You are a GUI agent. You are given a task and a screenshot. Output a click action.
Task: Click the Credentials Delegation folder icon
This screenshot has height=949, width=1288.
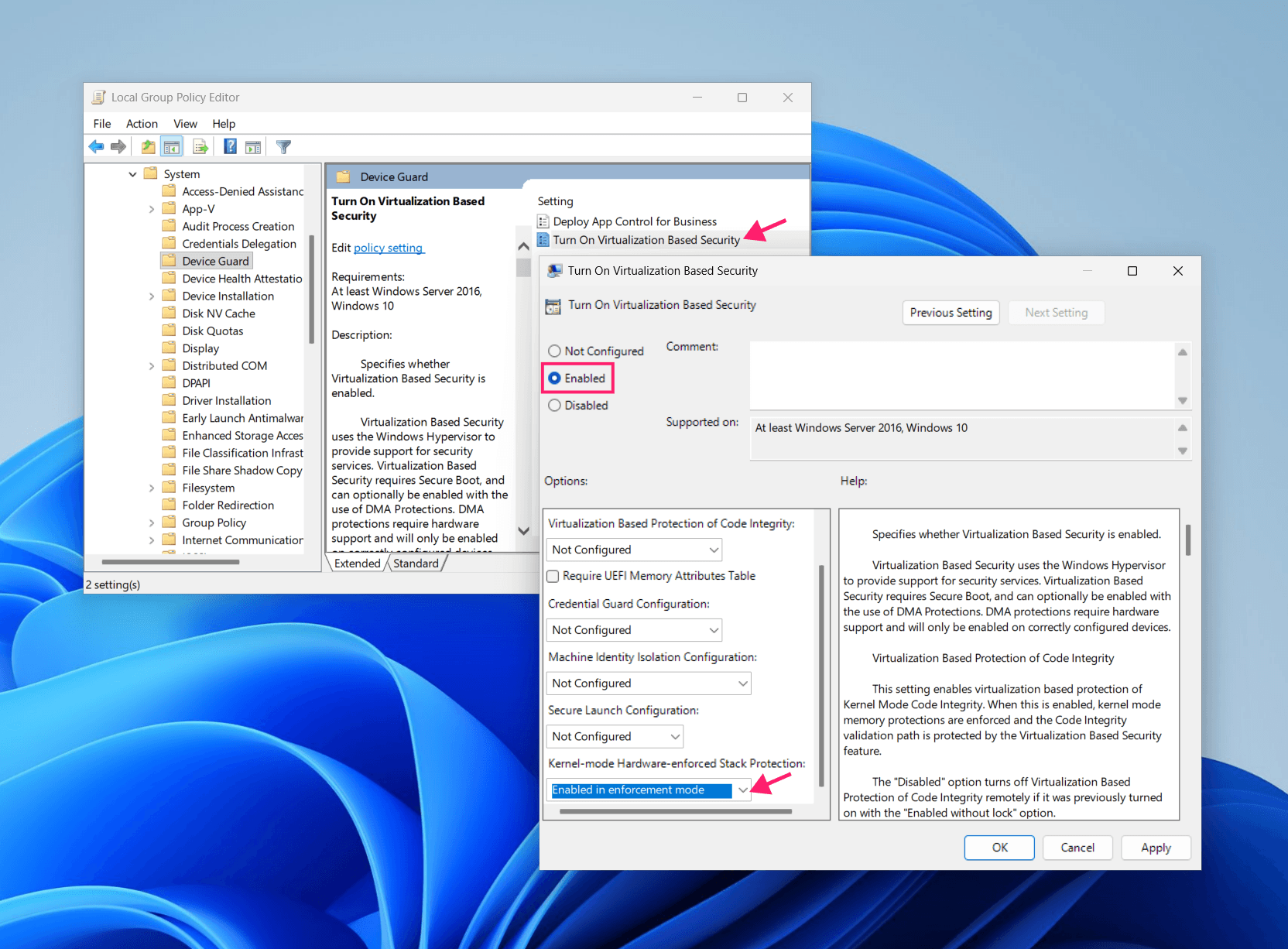[169, 243]
